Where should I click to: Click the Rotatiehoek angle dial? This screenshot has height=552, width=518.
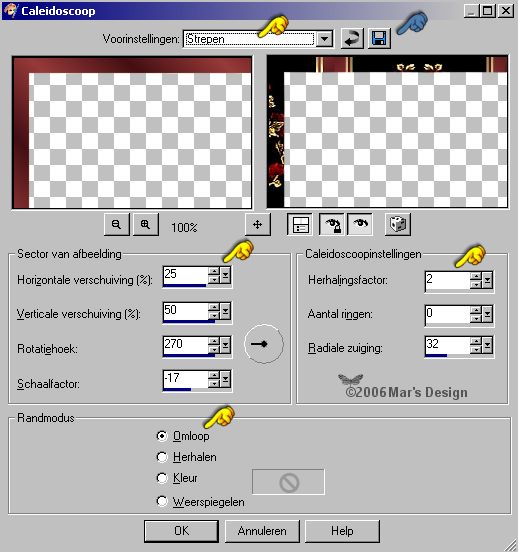tap(264, 344)
